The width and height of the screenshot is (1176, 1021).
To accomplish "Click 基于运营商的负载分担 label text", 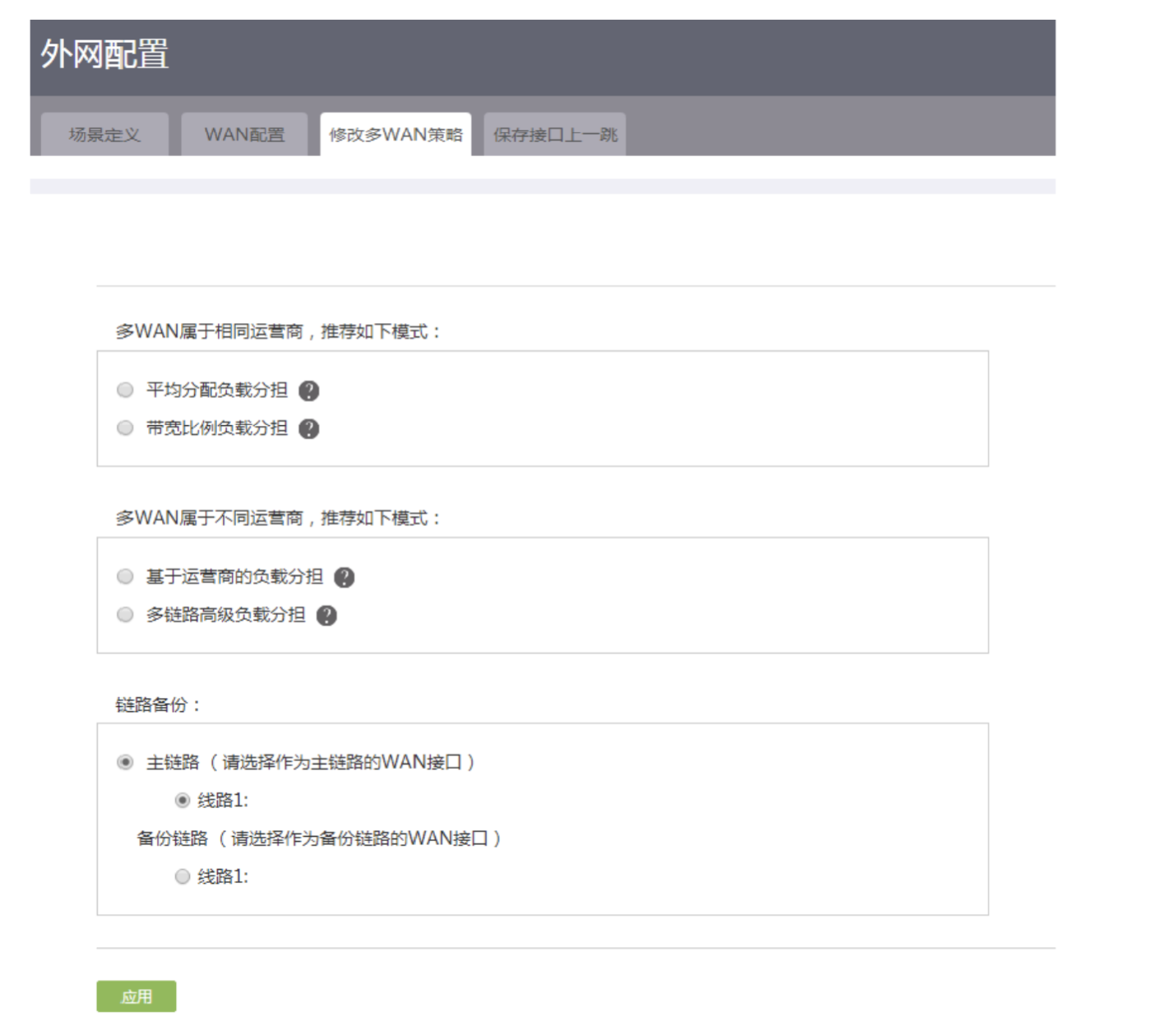I will click(234, 576).
